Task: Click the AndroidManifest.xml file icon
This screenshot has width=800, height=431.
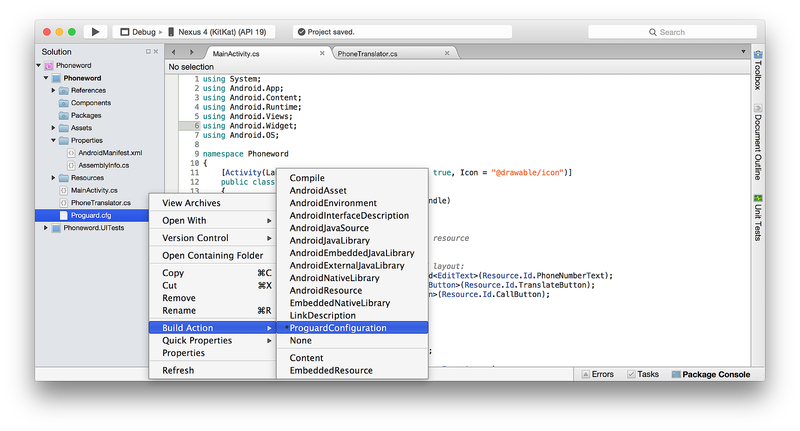Action: click(x=71, y=153)
